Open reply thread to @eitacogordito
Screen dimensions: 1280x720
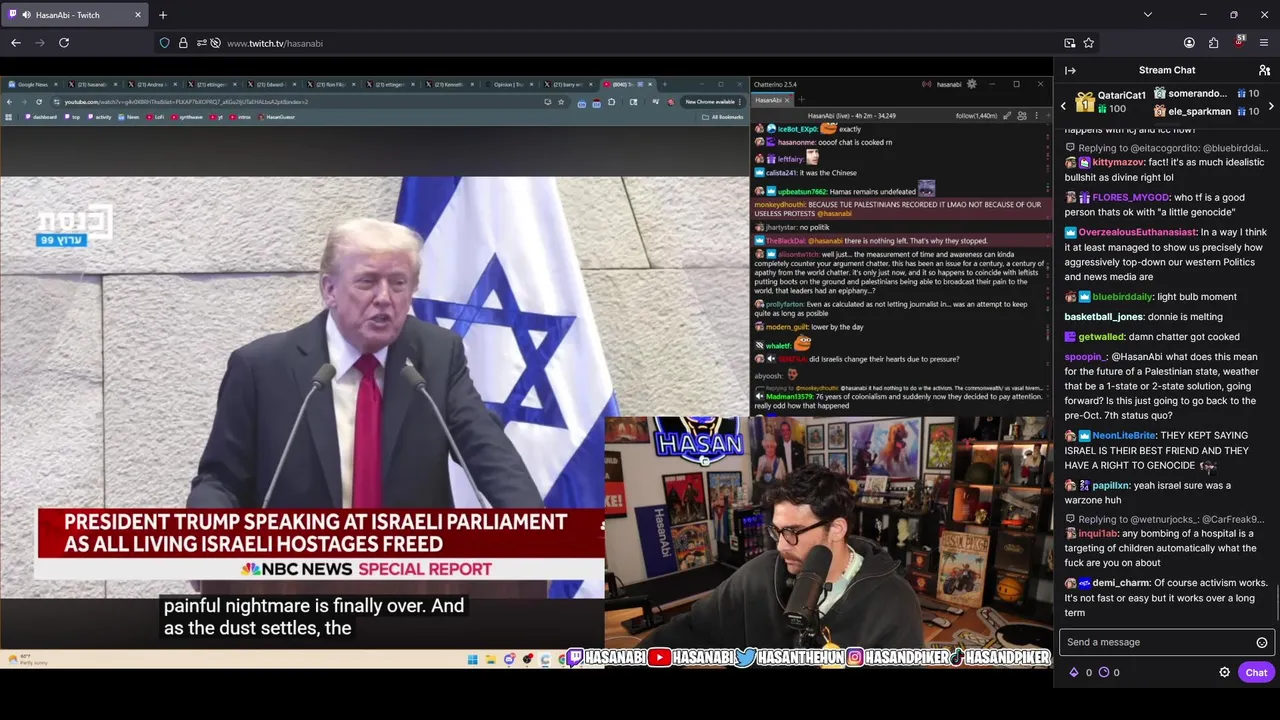pyautogui.click(x=1168, y=148)
